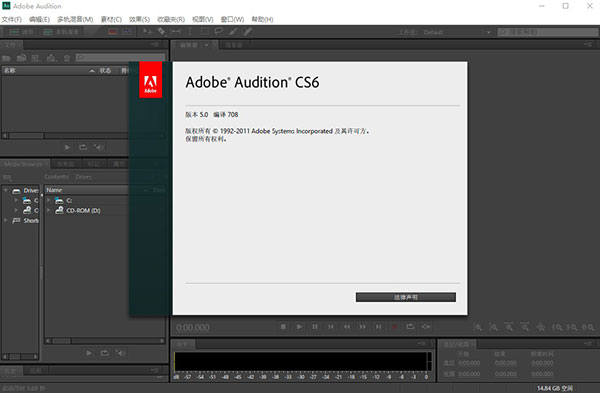Viewport: 600px width, 393px height.
Task: Expand CD-ROM (D:) in Name list
Action: [x=49, y=210]
